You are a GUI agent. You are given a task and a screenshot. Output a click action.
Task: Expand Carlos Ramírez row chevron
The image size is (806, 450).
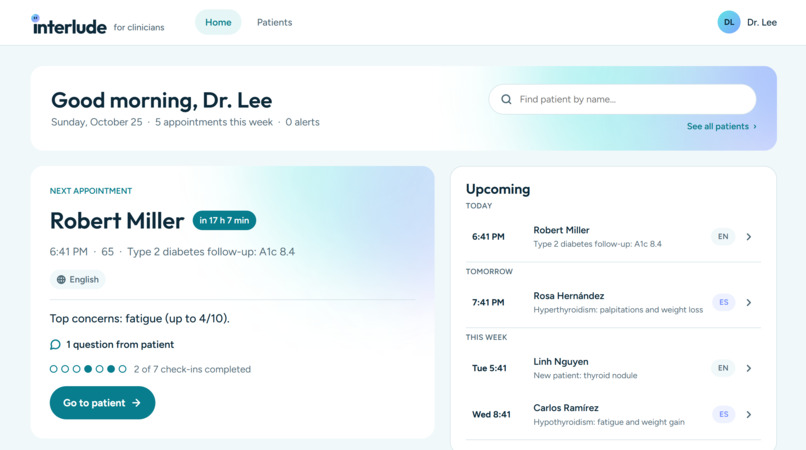749,415
